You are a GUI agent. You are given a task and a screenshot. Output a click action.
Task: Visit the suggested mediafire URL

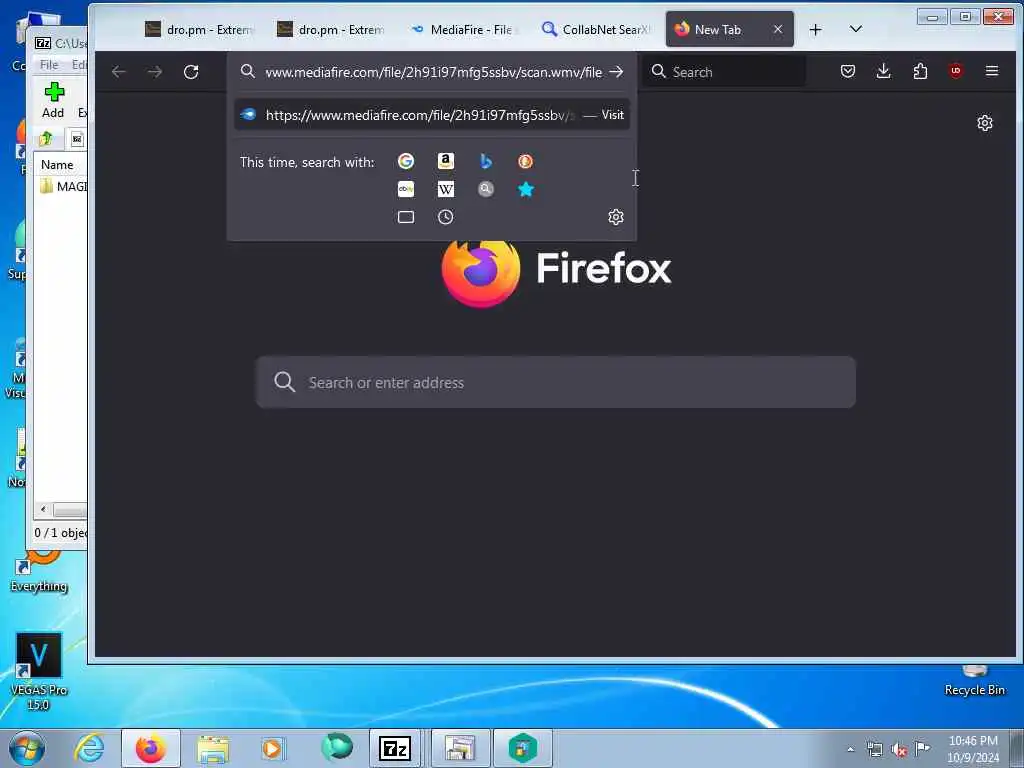[432, 115]
